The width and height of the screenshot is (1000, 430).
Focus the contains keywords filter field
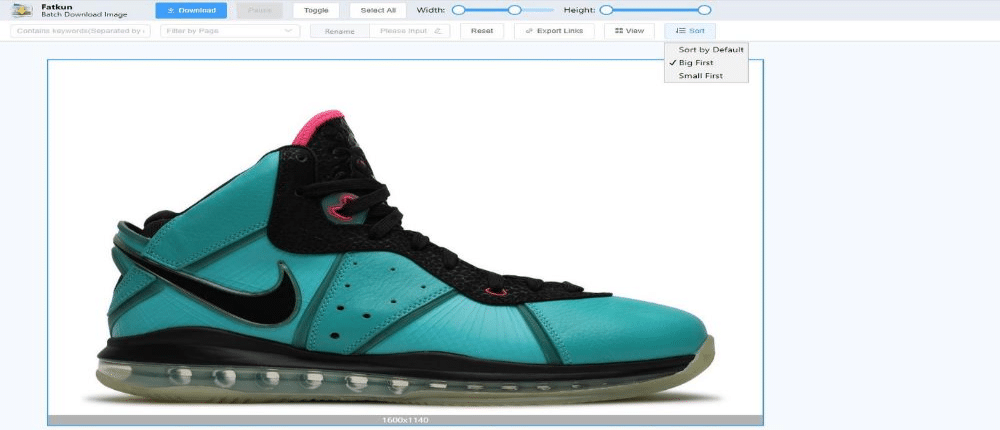(x=80, y=31)
